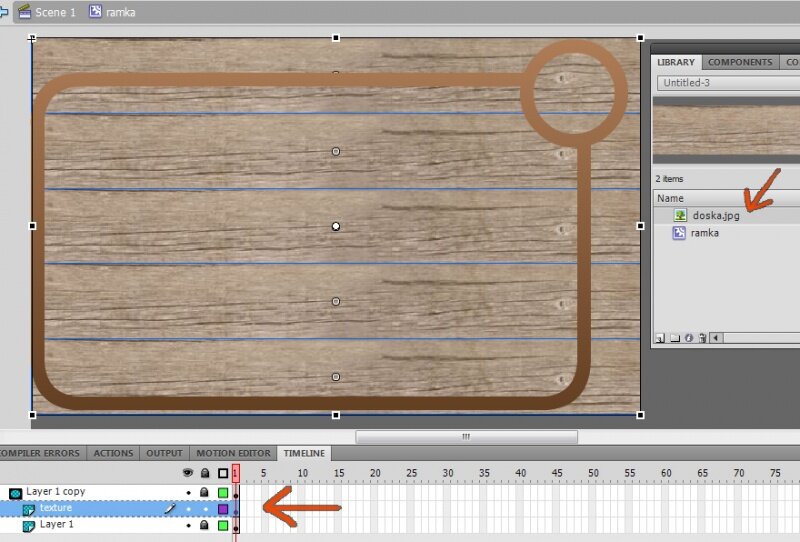The height and width of the screenshot is (542, 800).
Task: Click the eye icon header to toggle all layers
Action: point(187,473)
